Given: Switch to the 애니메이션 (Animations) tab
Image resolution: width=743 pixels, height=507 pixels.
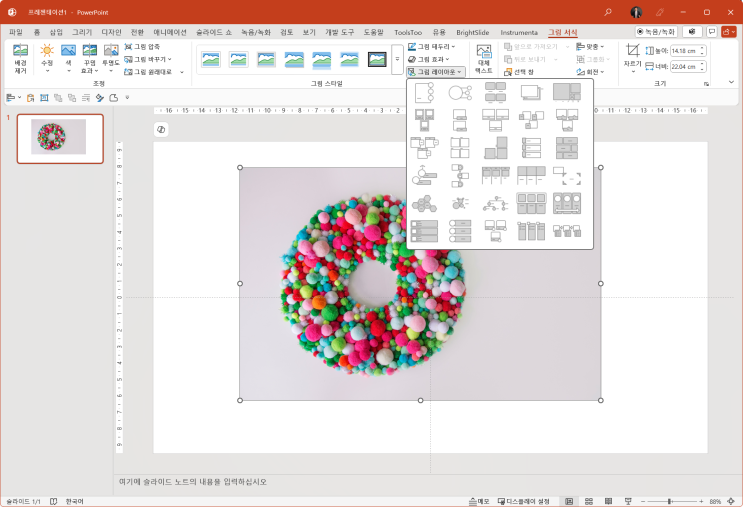Looking at the screenshot, I should pos(170,32).
